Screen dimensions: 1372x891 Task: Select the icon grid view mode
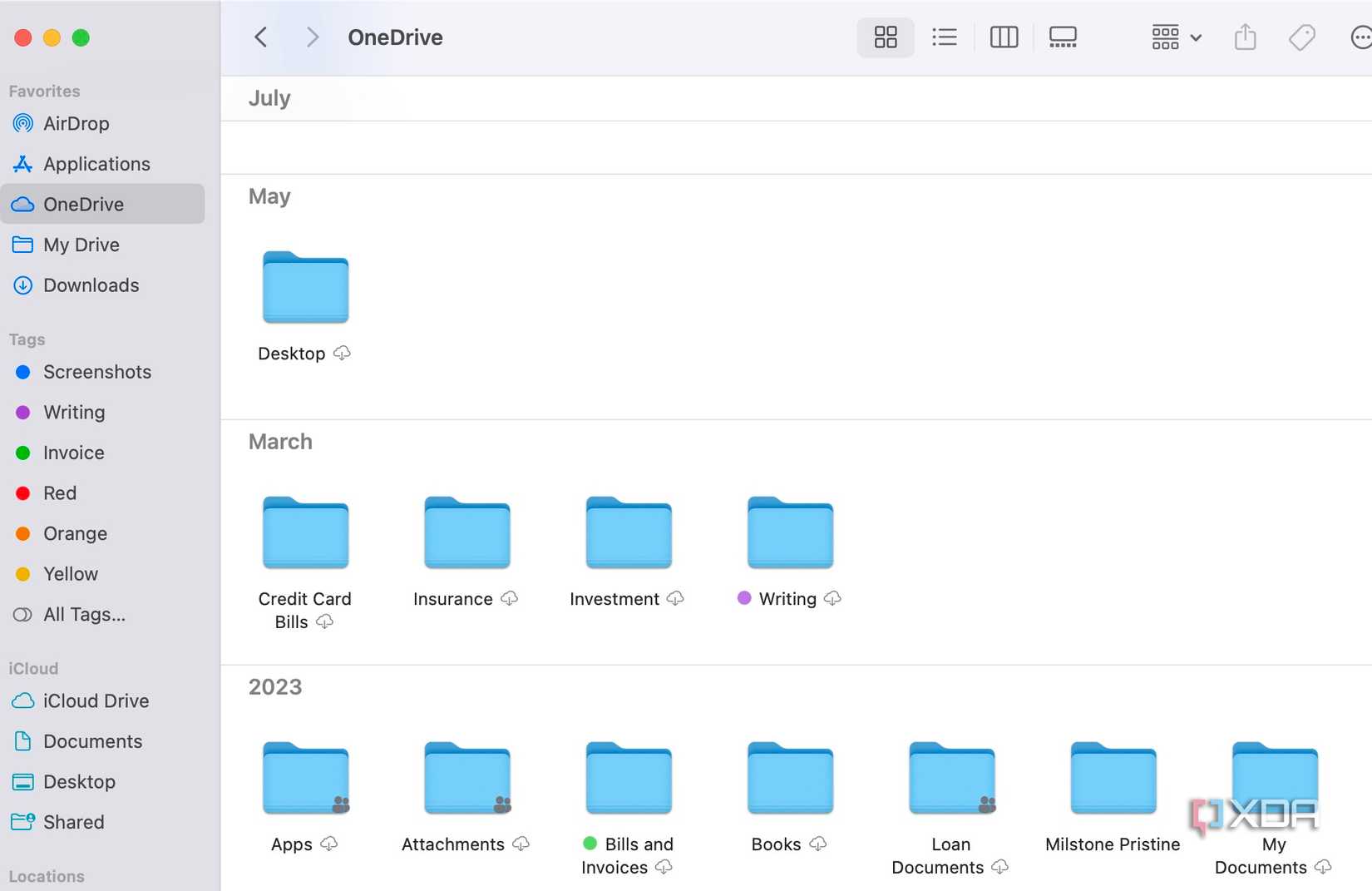click(885, 37)
